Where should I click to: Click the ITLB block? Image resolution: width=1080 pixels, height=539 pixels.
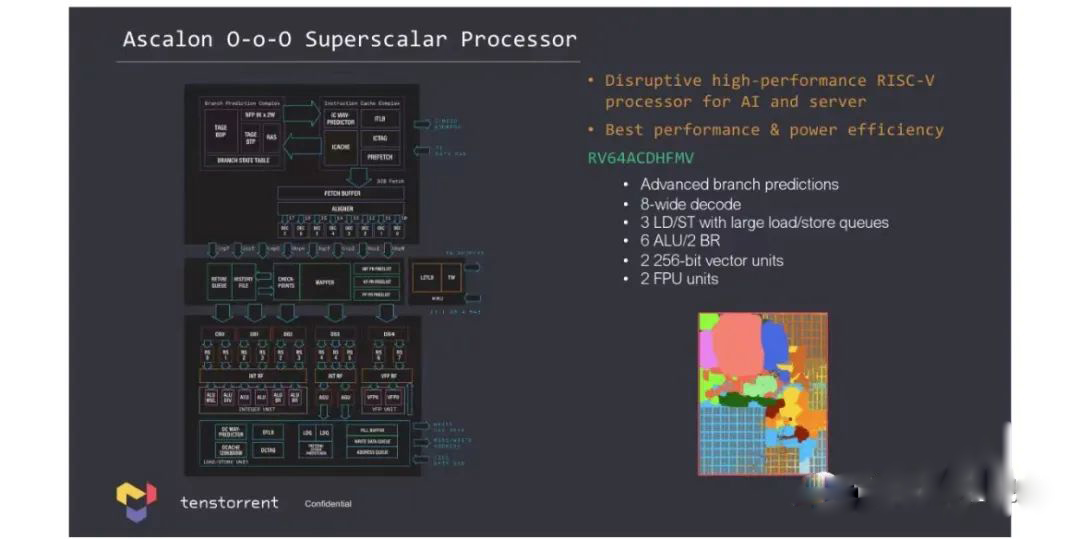(380, 118)
